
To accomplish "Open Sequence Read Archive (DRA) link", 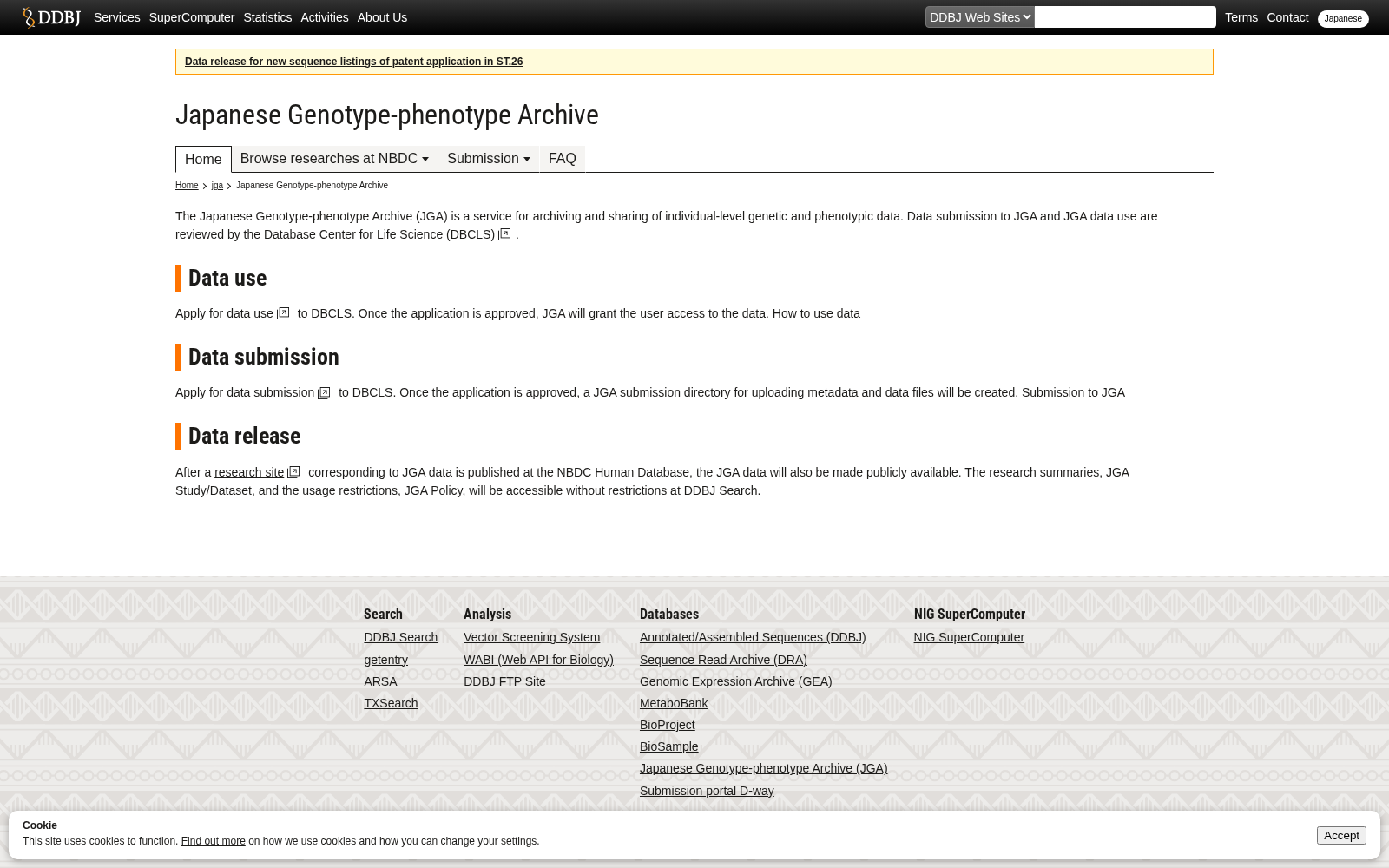I will 723,660.
